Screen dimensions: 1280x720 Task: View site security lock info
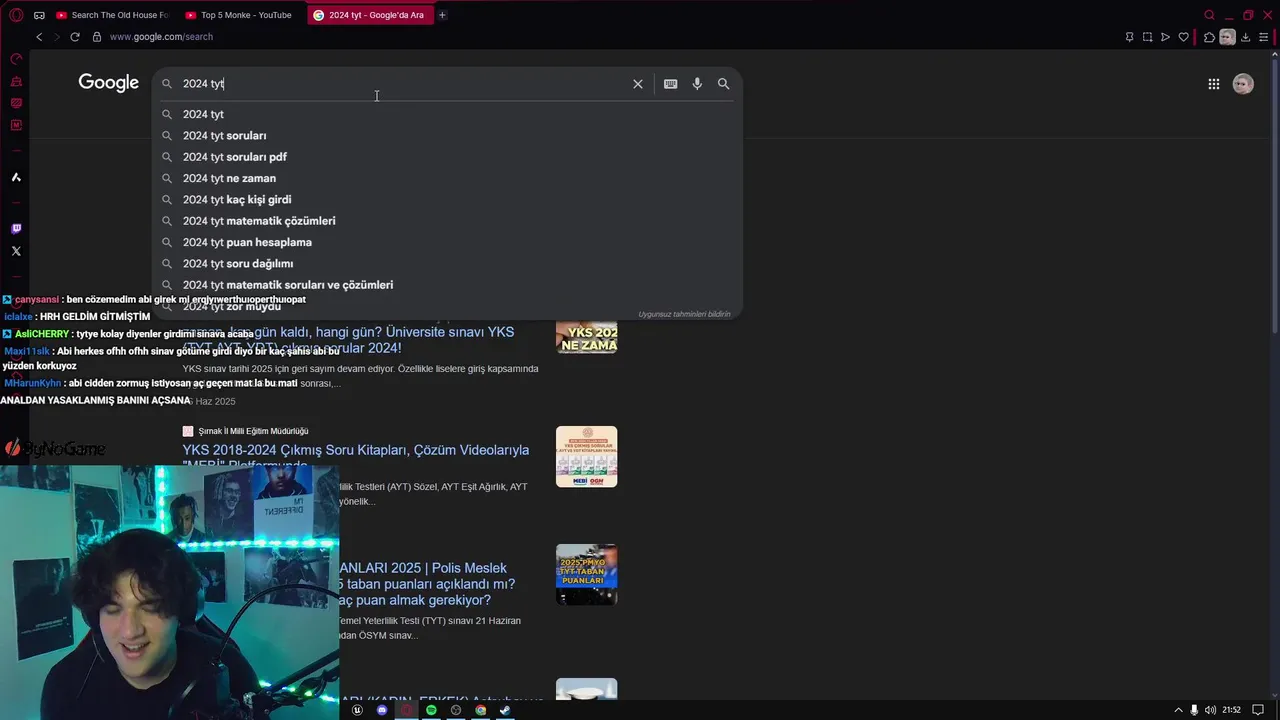coord(97,37)
